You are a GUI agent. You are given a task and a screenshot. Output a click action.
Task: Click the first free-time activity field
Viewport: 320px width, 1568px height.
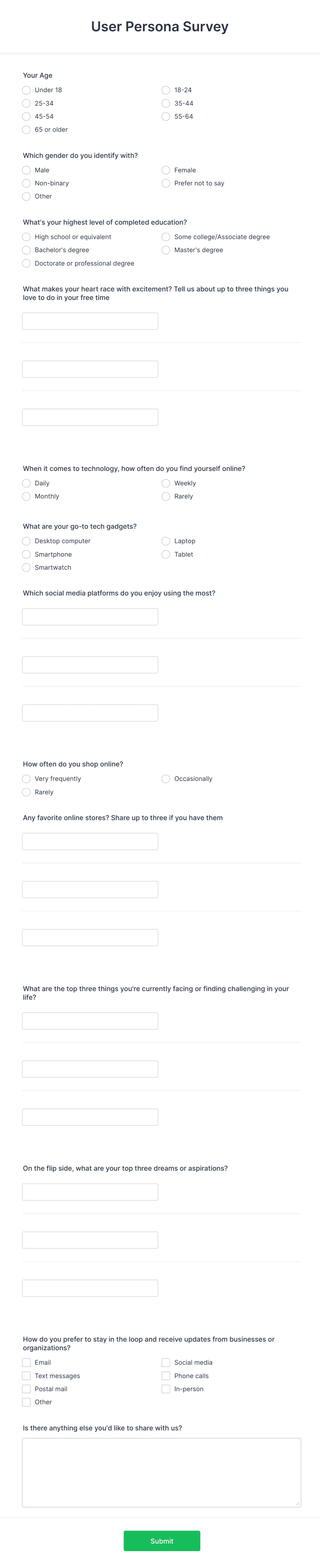click(x=89, y=321)
